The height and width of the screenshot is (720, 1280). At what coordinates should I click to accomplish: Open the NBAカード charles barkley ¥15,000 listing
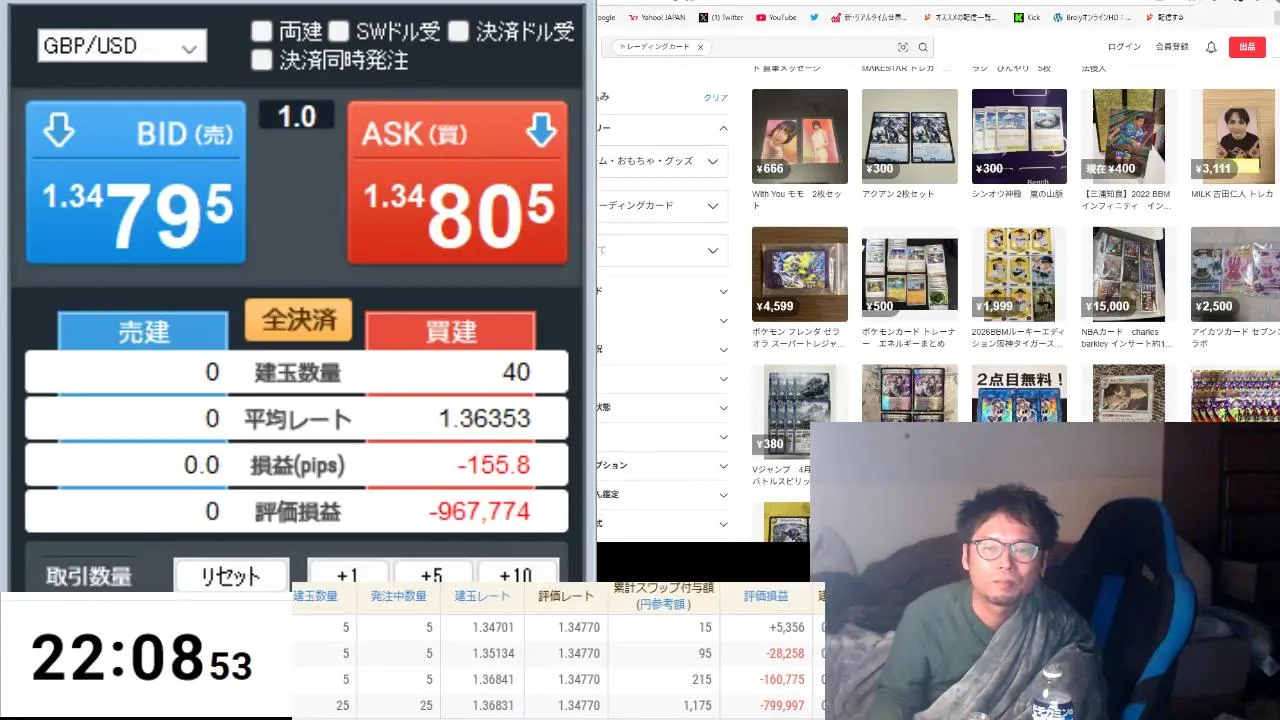click(x=1129, y=288)
